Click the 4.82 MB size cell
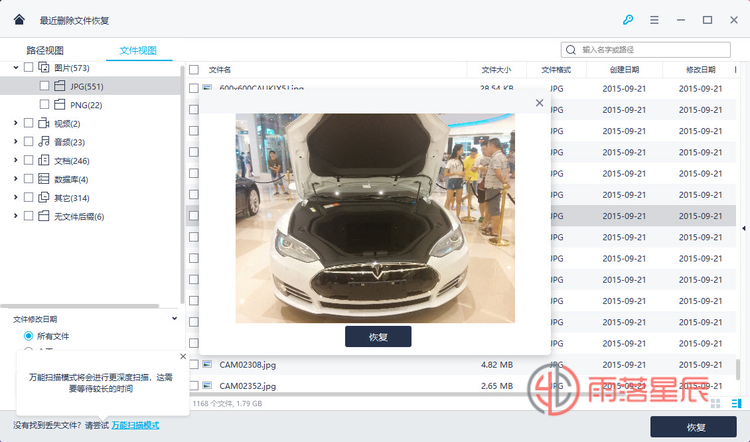Screen dimensions: 750x442 click(x=497, y=365)
